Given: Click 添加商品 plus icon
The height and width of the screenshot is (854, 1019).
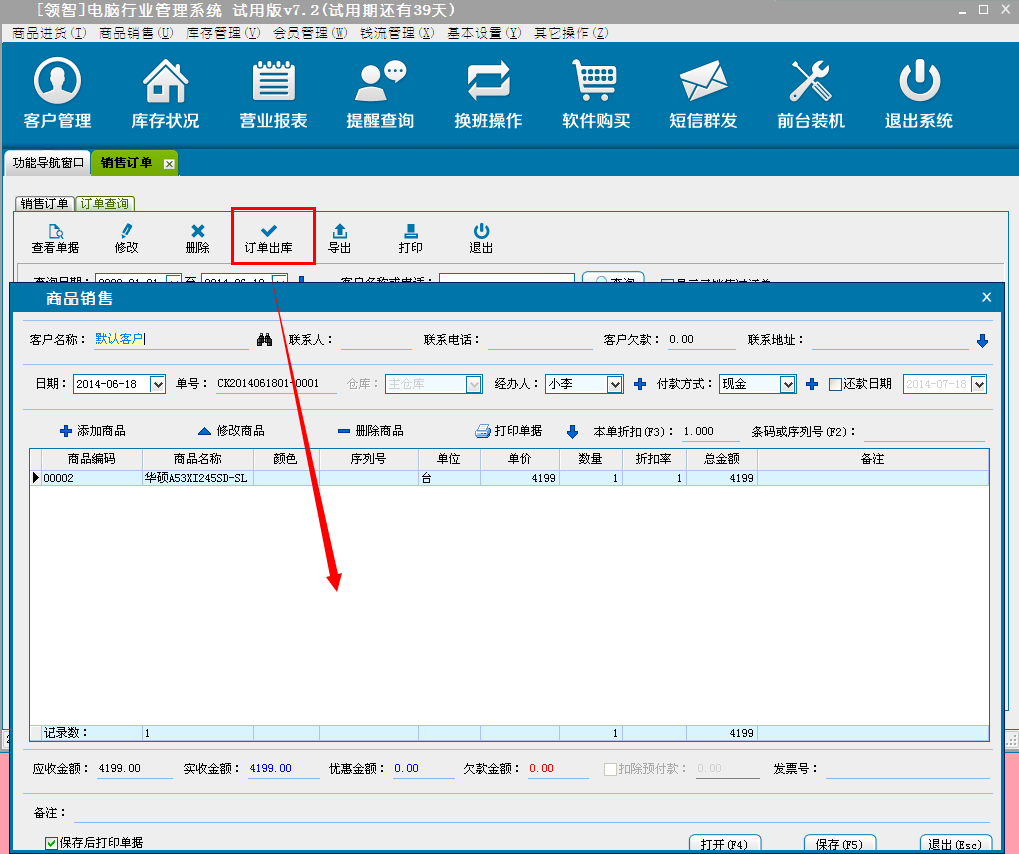Looking at the screenshot, I should (x=66, y=431).
